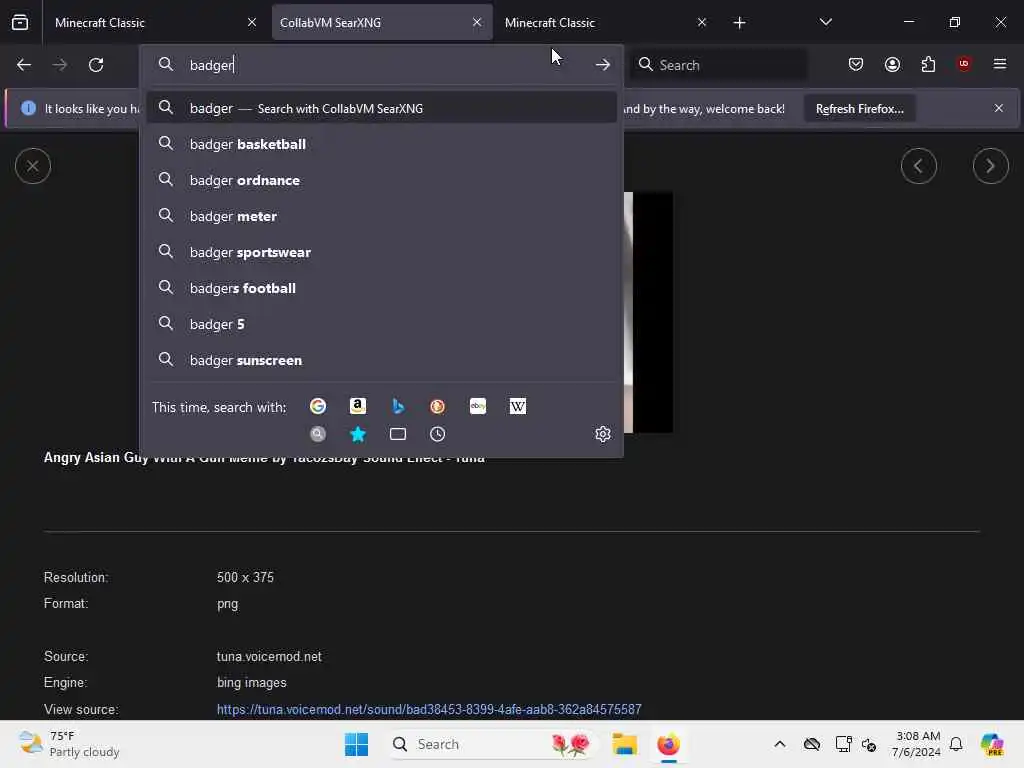Click the address bar text 'badger'
This screenshot has height=768, width=1024.
(x=212, y=65)
